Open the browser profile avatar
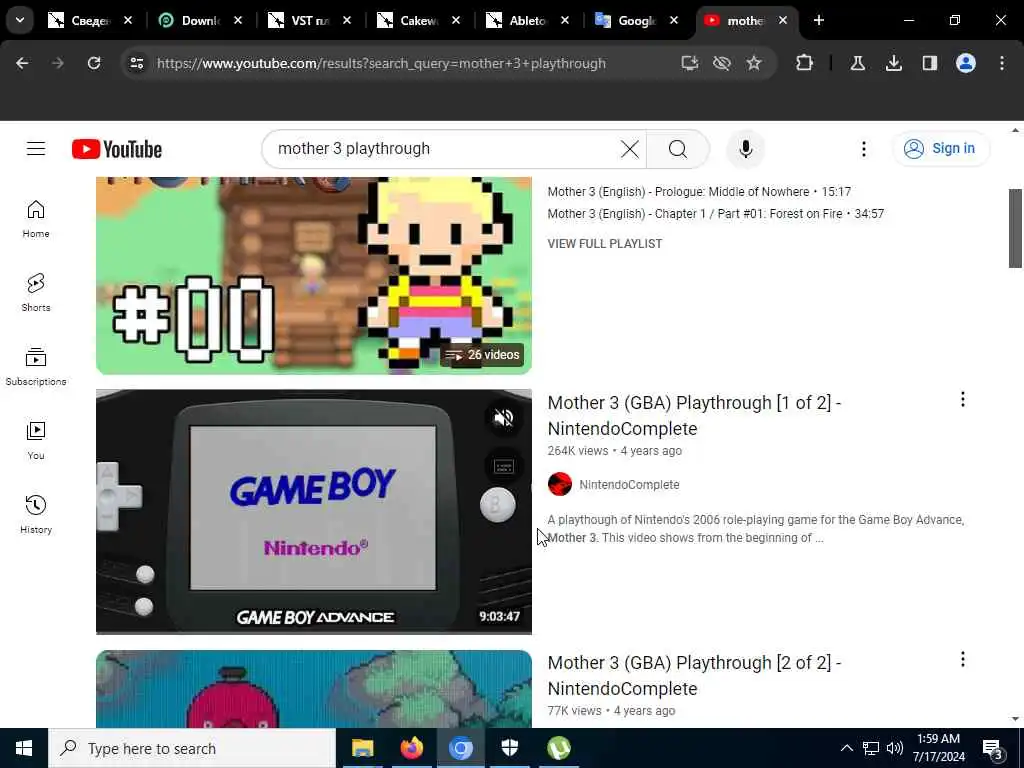 (x=965, y=63)
